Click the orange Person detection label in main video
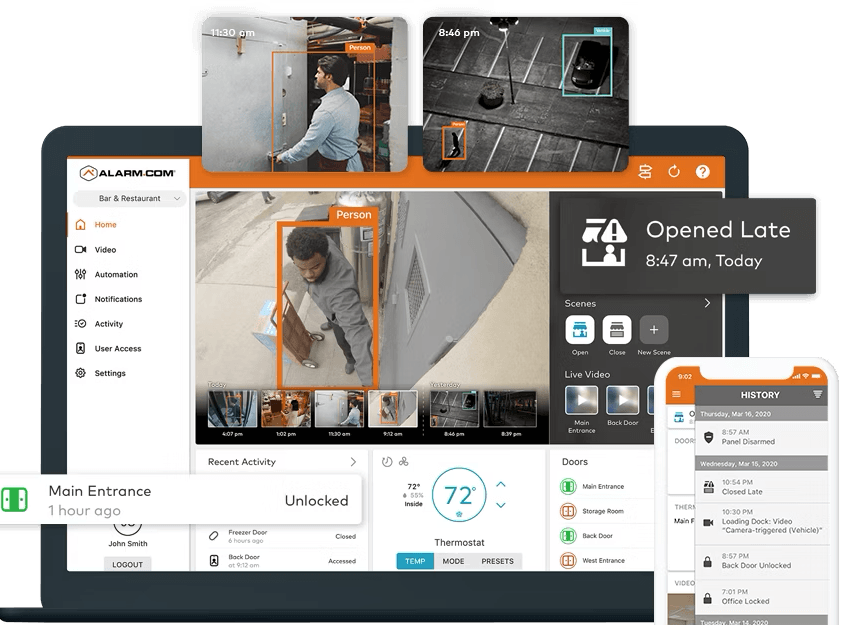The width and height of the screenshot is (847, 625). coord(353,214)
